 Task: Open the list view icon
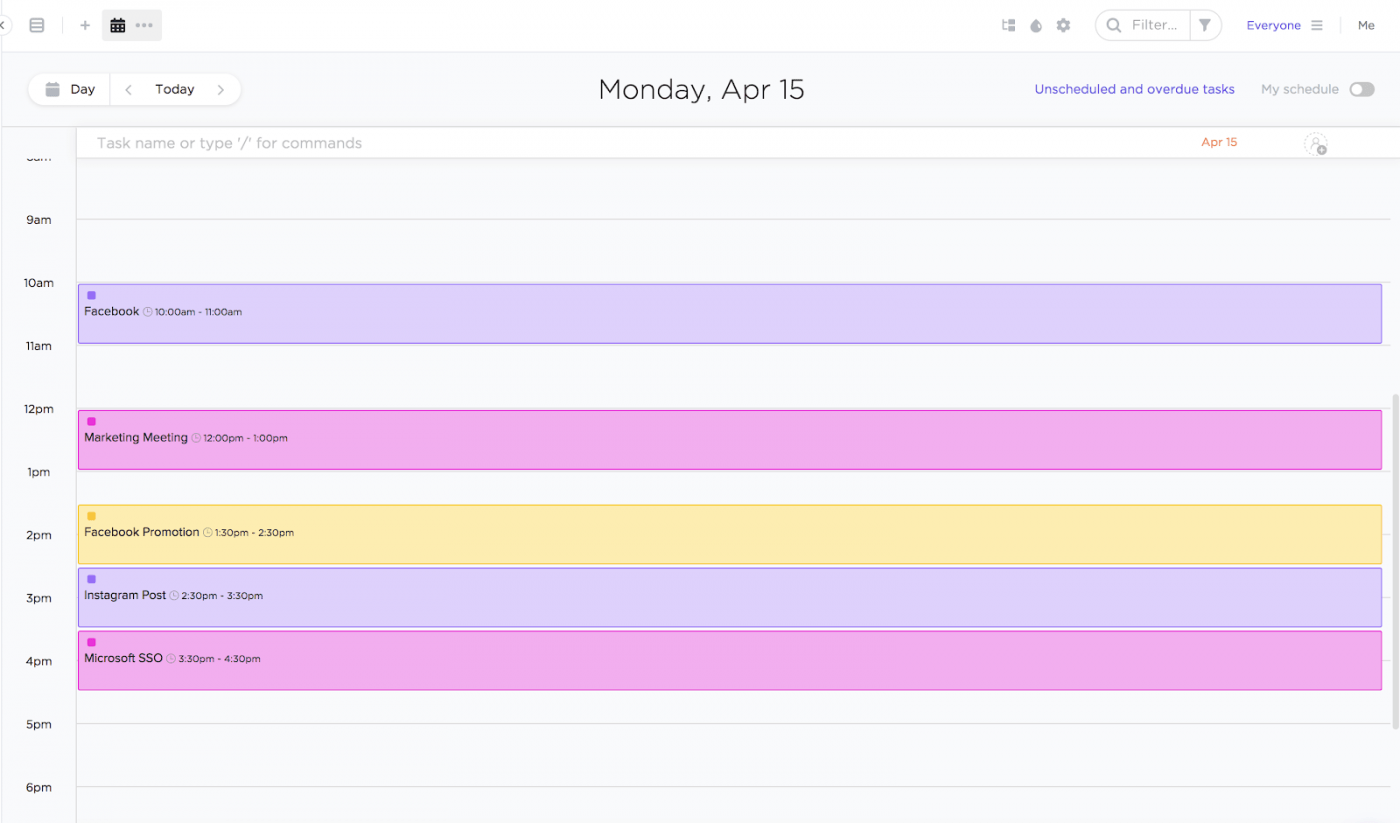click(37, 25)
